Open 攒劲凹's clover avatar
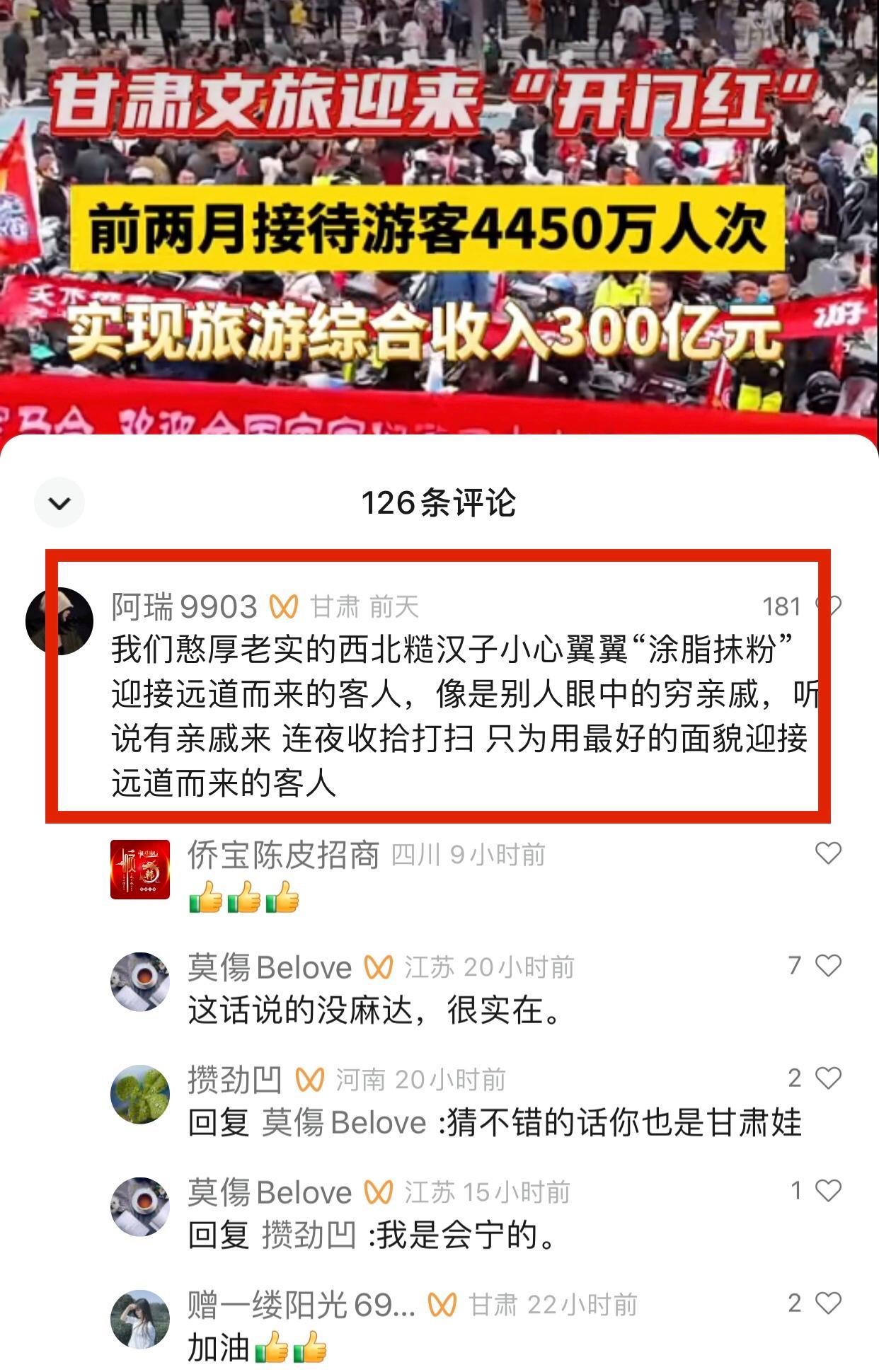 tap(140, 1094)
